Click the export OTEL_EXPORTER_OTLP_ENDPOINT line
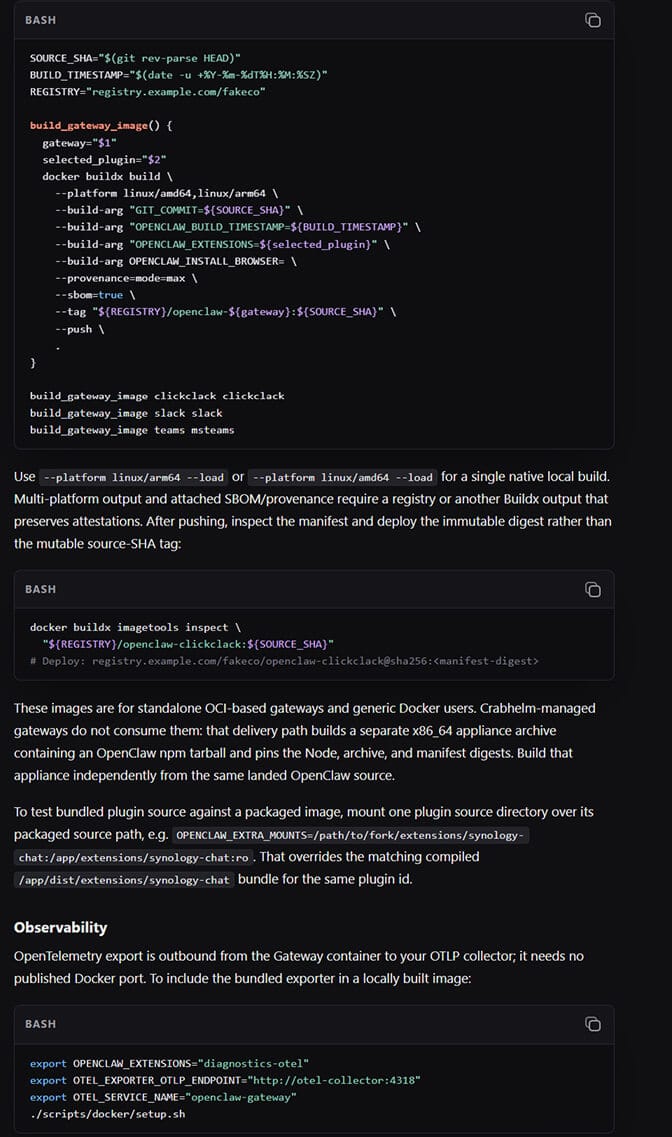The image size is (672, 1137). [225, 1080]
